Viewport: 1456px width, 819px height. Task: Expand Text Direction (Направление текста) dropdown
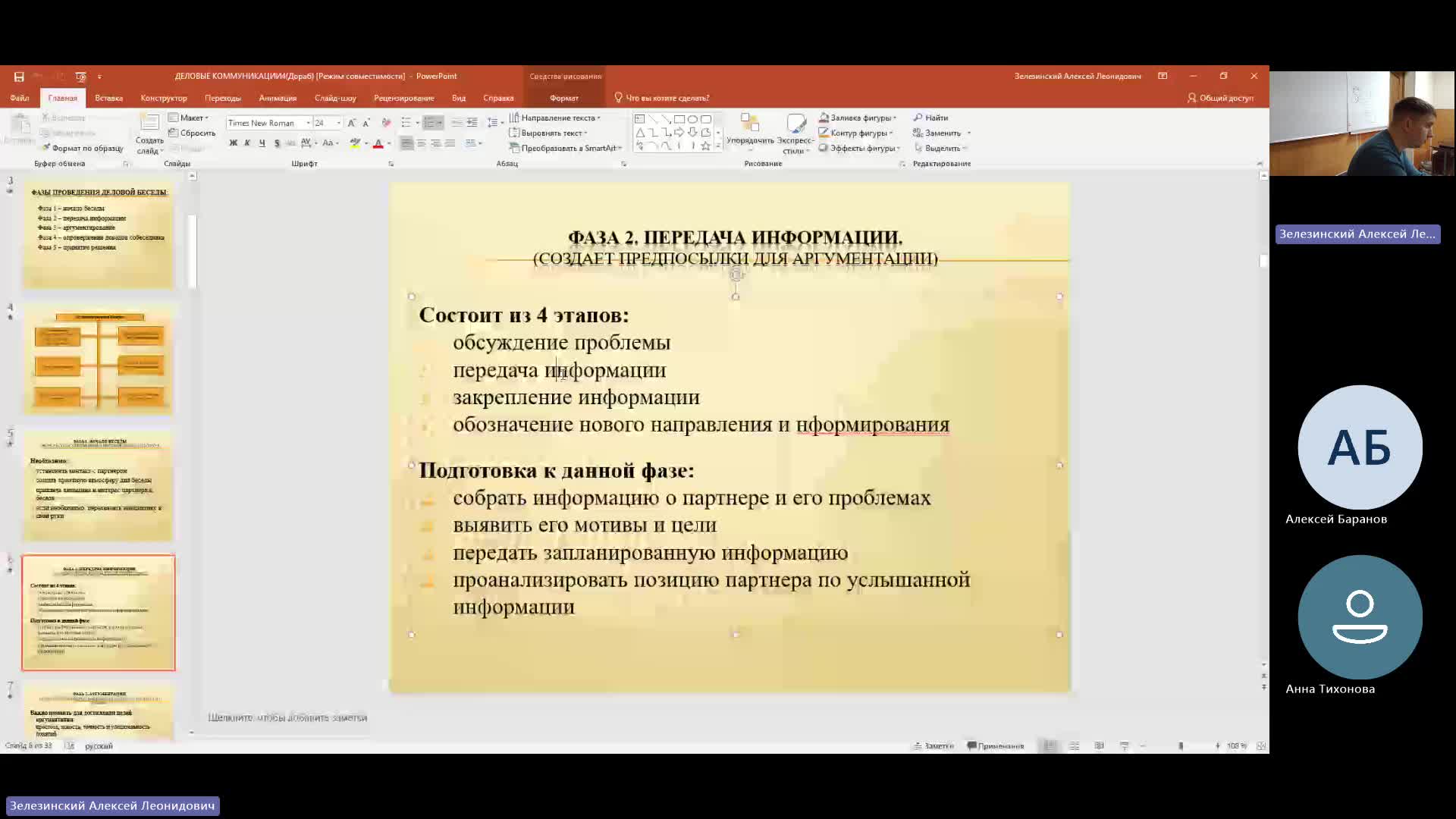(555, 118)
